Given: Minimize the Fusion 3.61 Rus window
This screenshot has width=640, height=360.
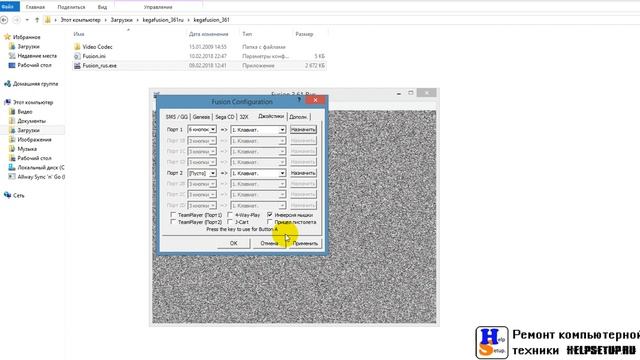Looking at the screenshot, I should click(x=398, y=93).
